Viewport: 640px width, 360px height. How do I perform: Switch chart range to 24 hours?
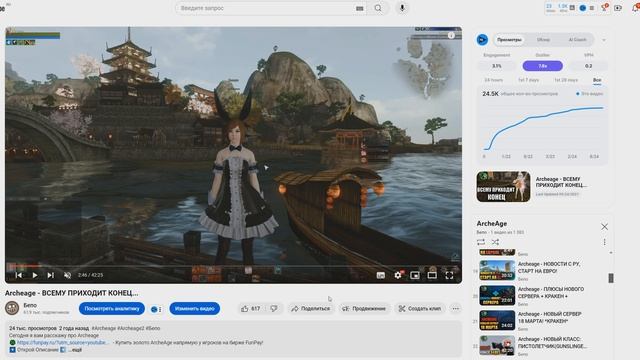[x=493, y=80]
